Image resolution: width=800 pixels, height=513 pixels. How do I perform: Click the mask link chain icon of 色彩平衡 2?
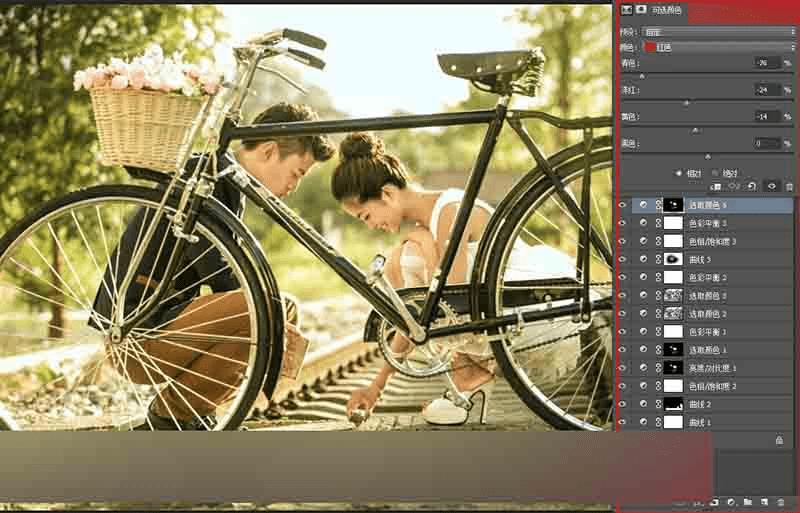(658, 277)
